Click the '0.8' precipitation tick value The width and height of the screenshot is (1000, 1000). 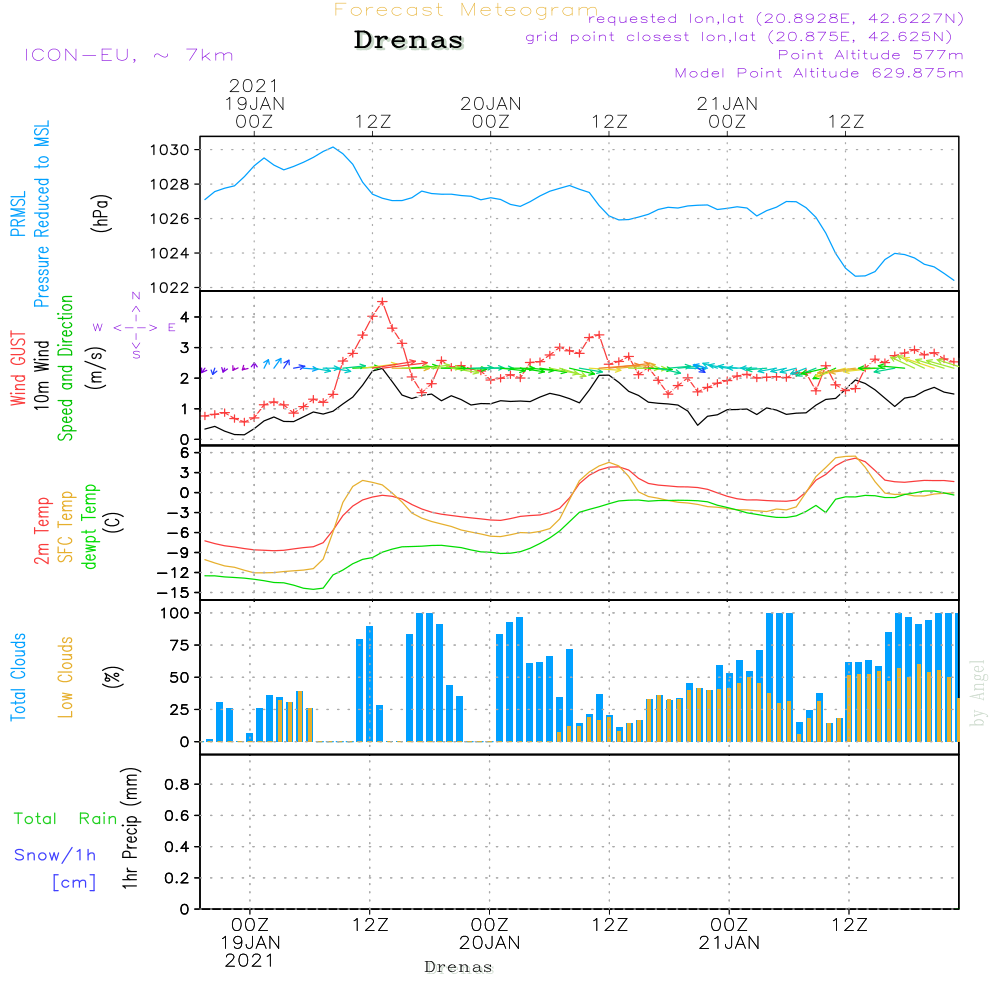click(177, 784)
